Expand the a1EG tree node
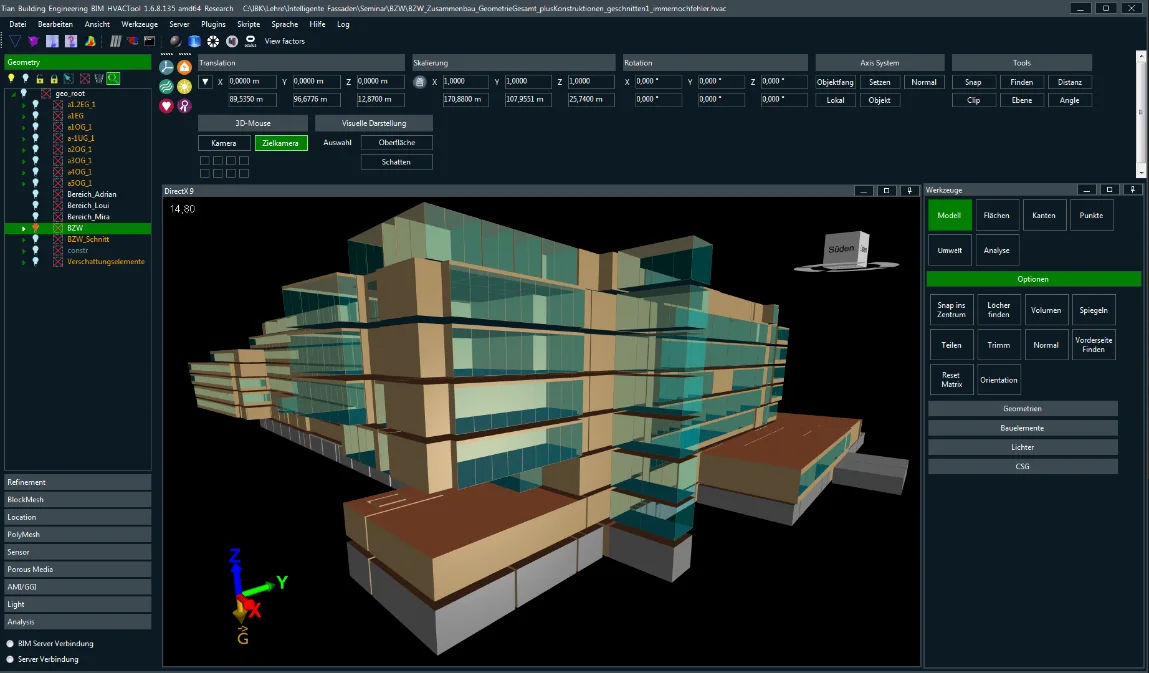The image size is (1149, 673). coord(23,116)
